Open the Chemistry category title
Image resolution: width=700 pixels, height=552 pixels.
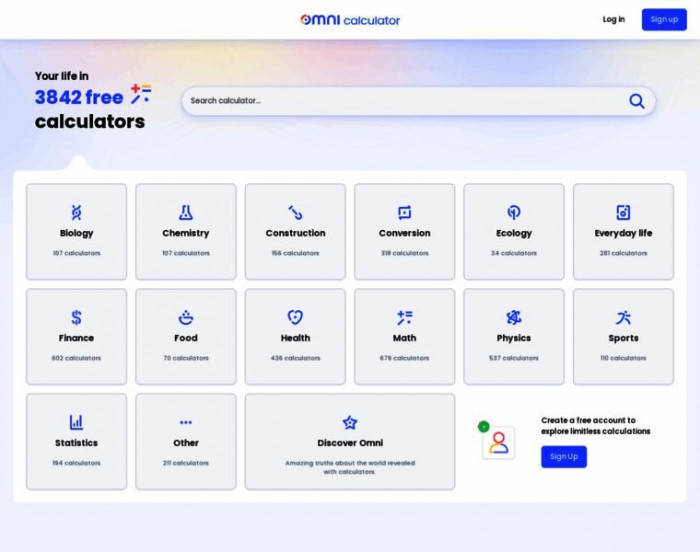pyautogui.click(x=186, y=233)
